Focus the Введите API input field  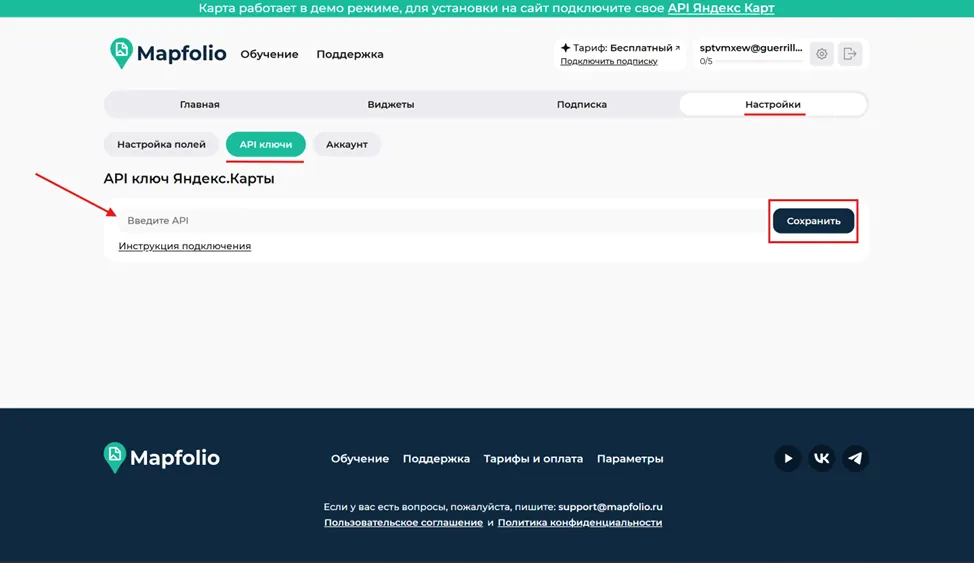[x=442, y=221]
